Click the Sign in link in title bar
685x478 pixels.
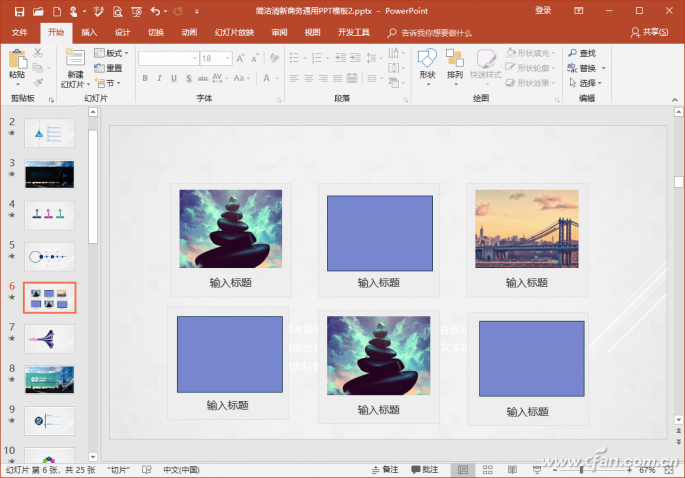tap(543, 10)
